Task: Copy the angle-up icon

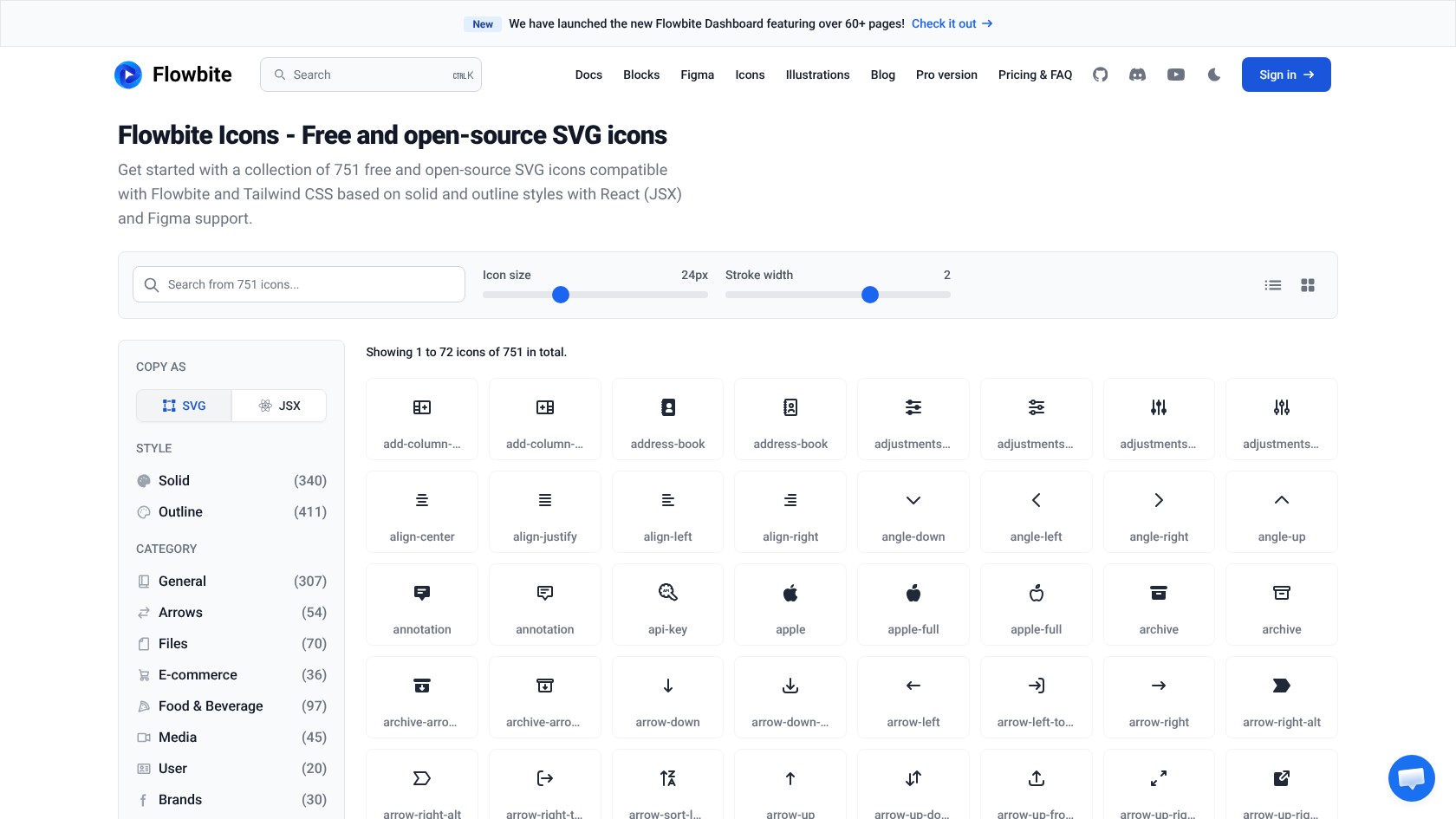Action: (1282, 511)
